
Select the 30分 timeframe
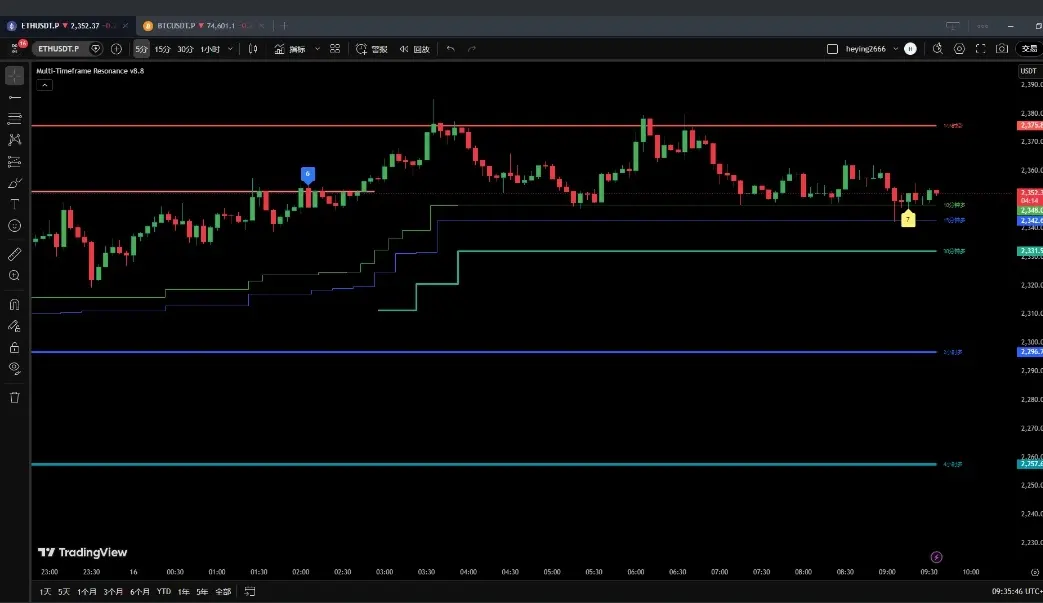(x=185, y=49)
